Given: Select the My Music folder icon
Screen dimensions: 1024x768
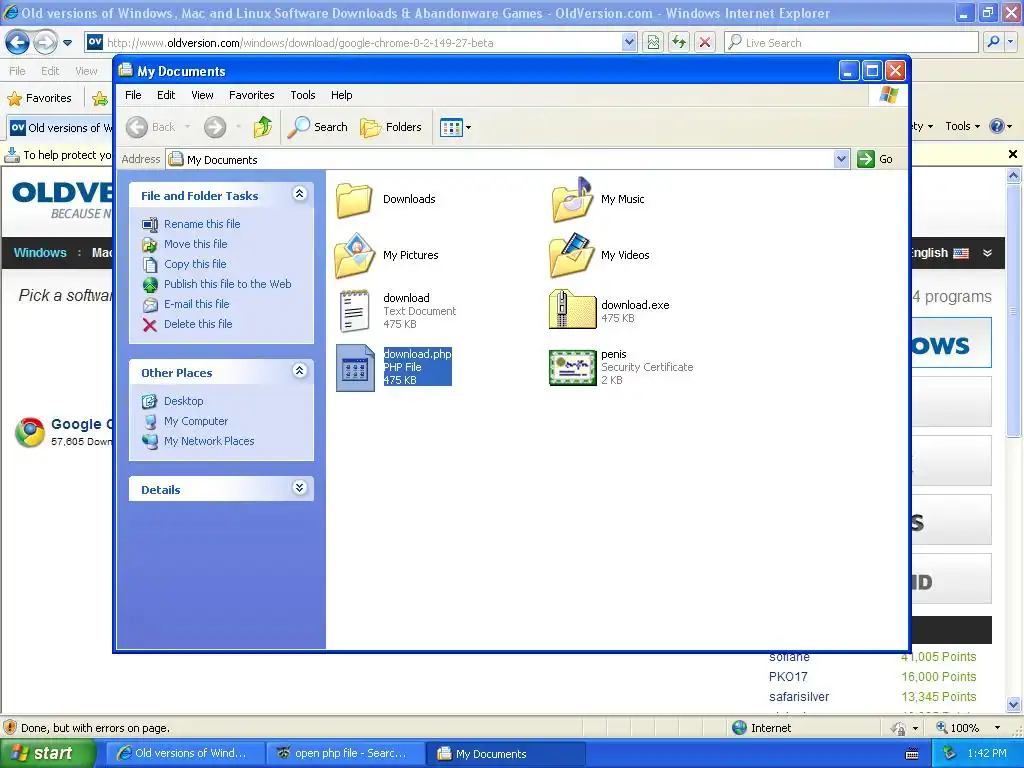Looking at the screenshot, I should (572, 199).
